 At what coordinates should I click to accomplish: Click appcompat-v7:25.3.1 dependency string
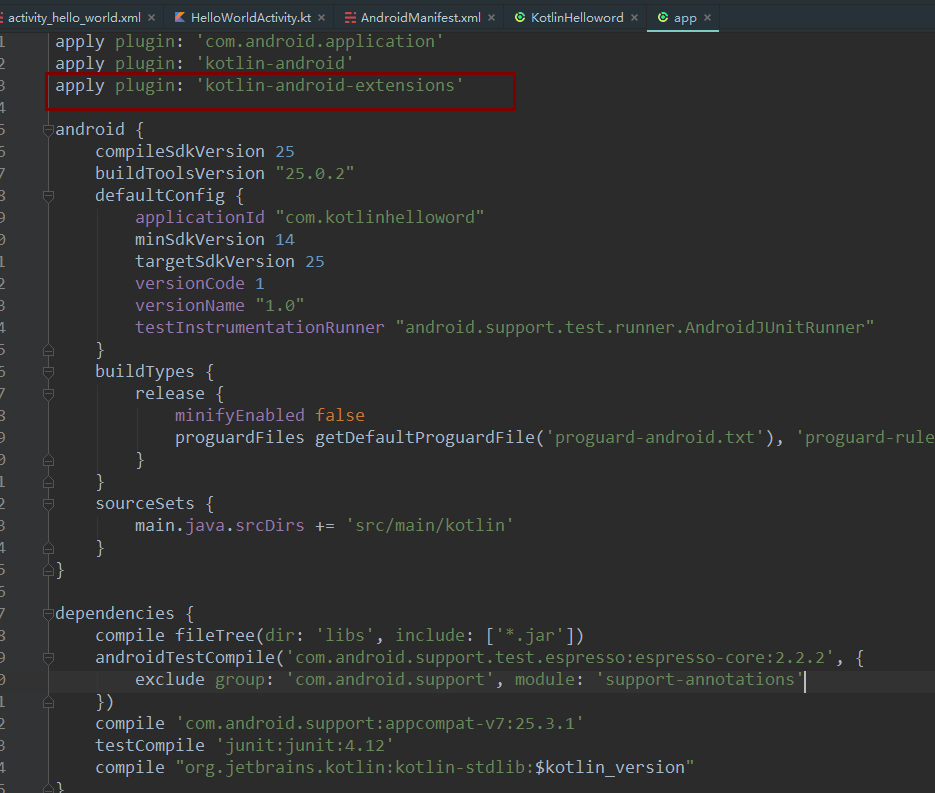pos(379,724)
